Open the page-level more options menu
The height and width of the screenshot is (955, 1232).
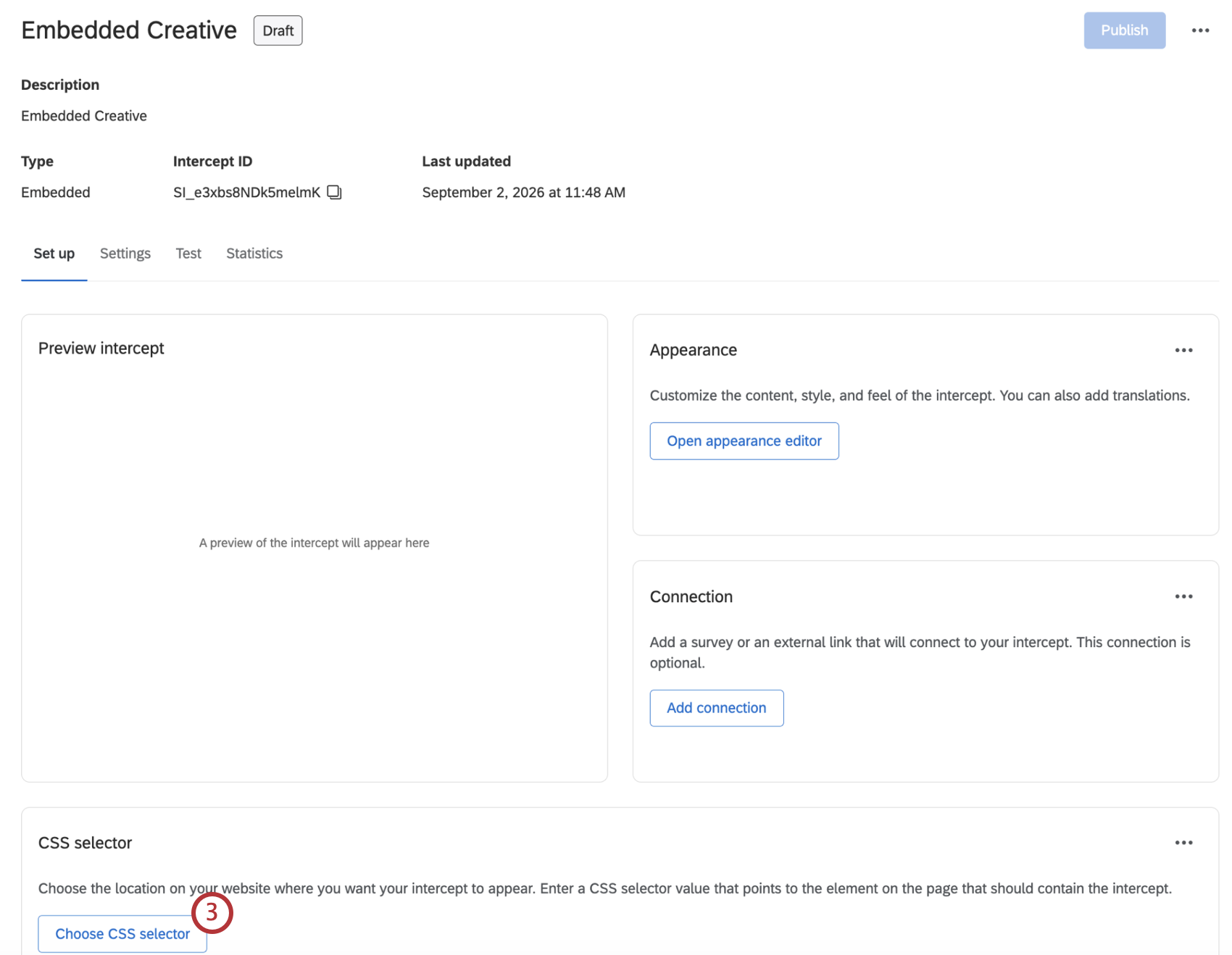click(x=1200, y=30)
